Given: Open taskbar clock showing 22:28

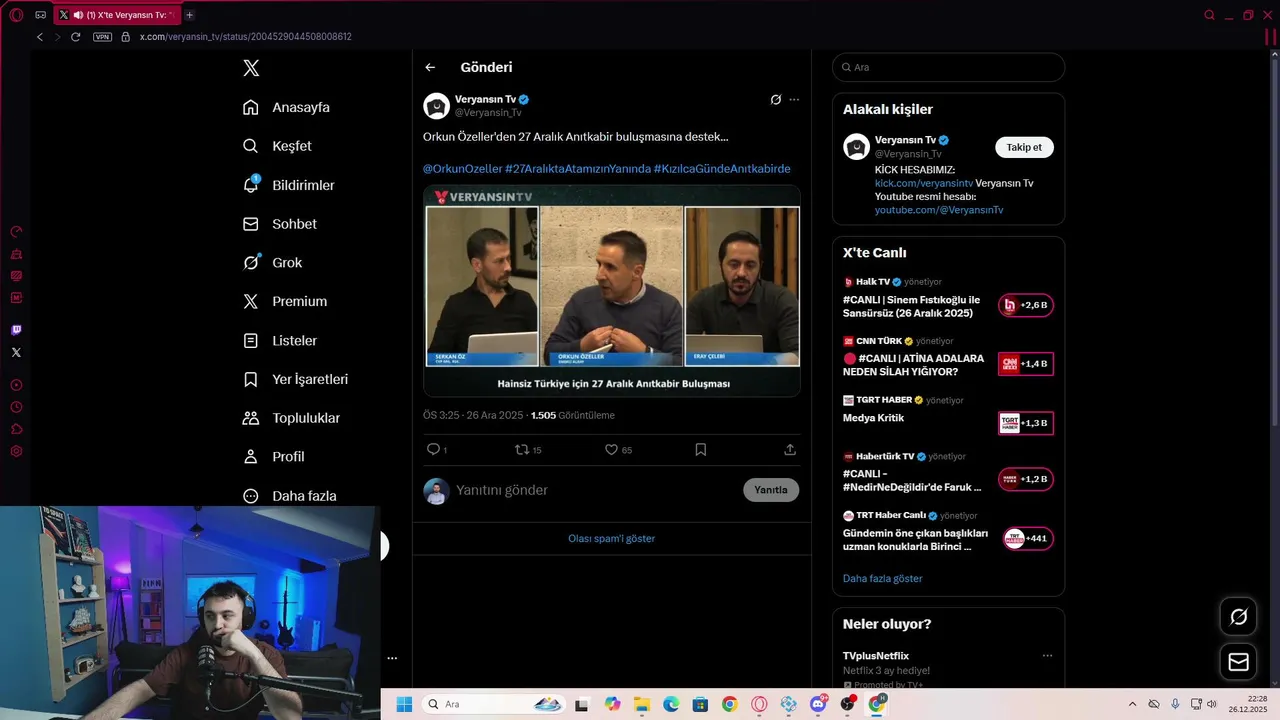Looking at the screenshot, I should [1249, 704].
